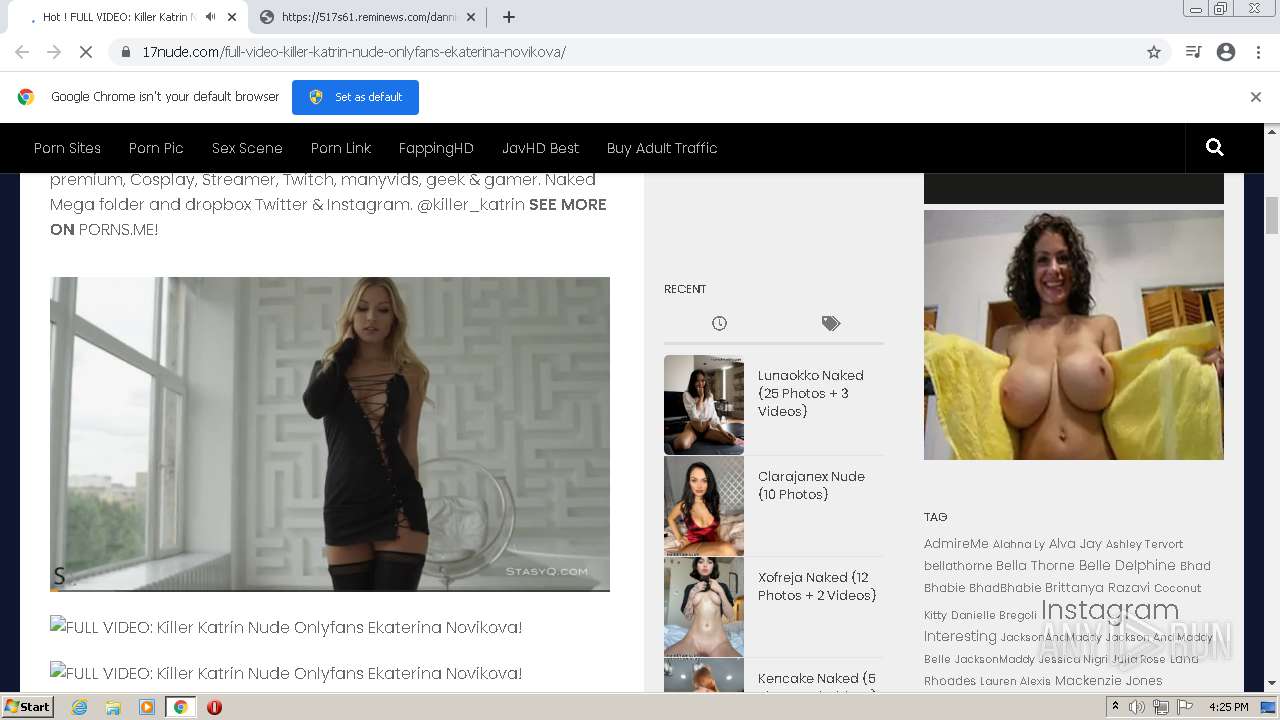
Task: Click the Xofreja post thumbnail
Action: 704,607
